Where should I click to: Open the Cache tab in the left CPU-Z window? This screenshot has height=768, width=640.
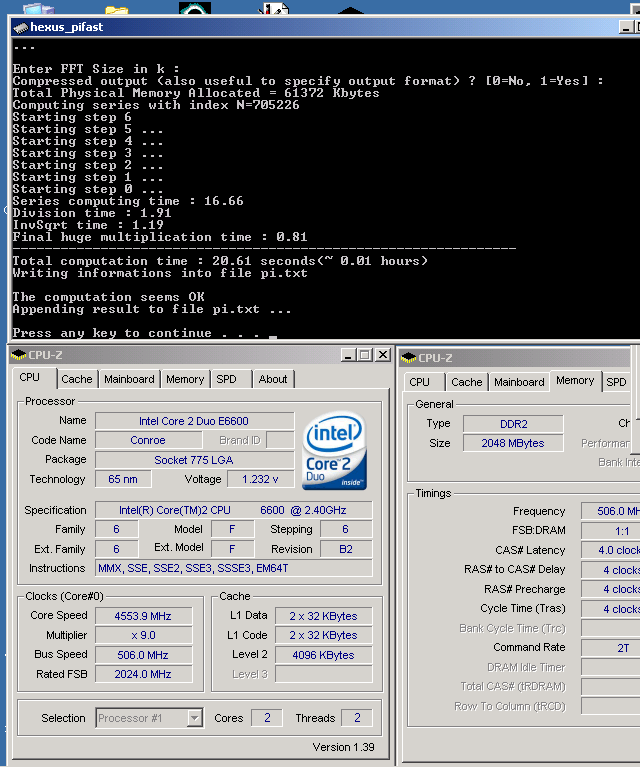pyautogui.click(x=77, y=379)
